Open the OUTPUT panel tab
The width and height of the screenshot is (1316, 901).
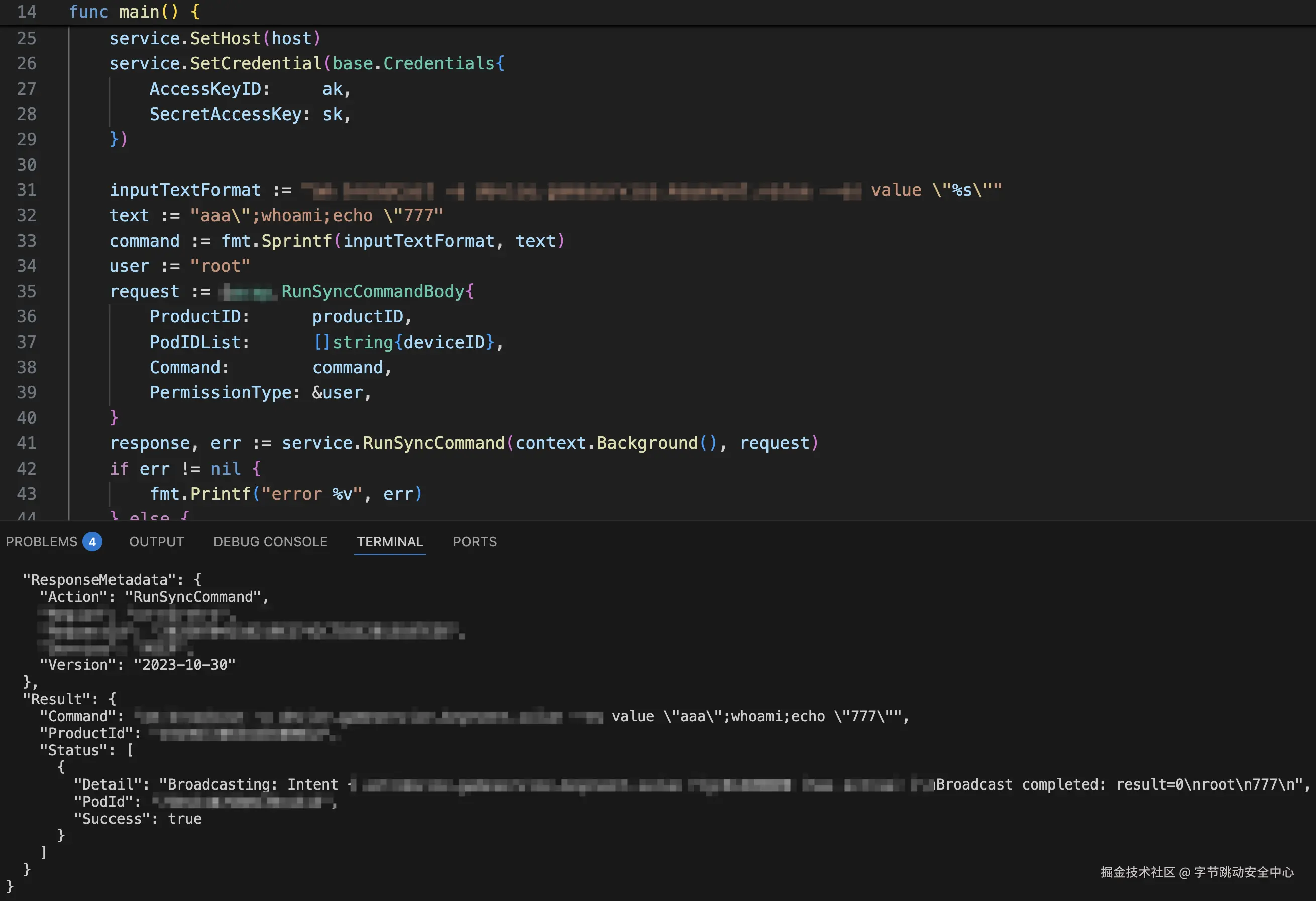tap(156, 541)
